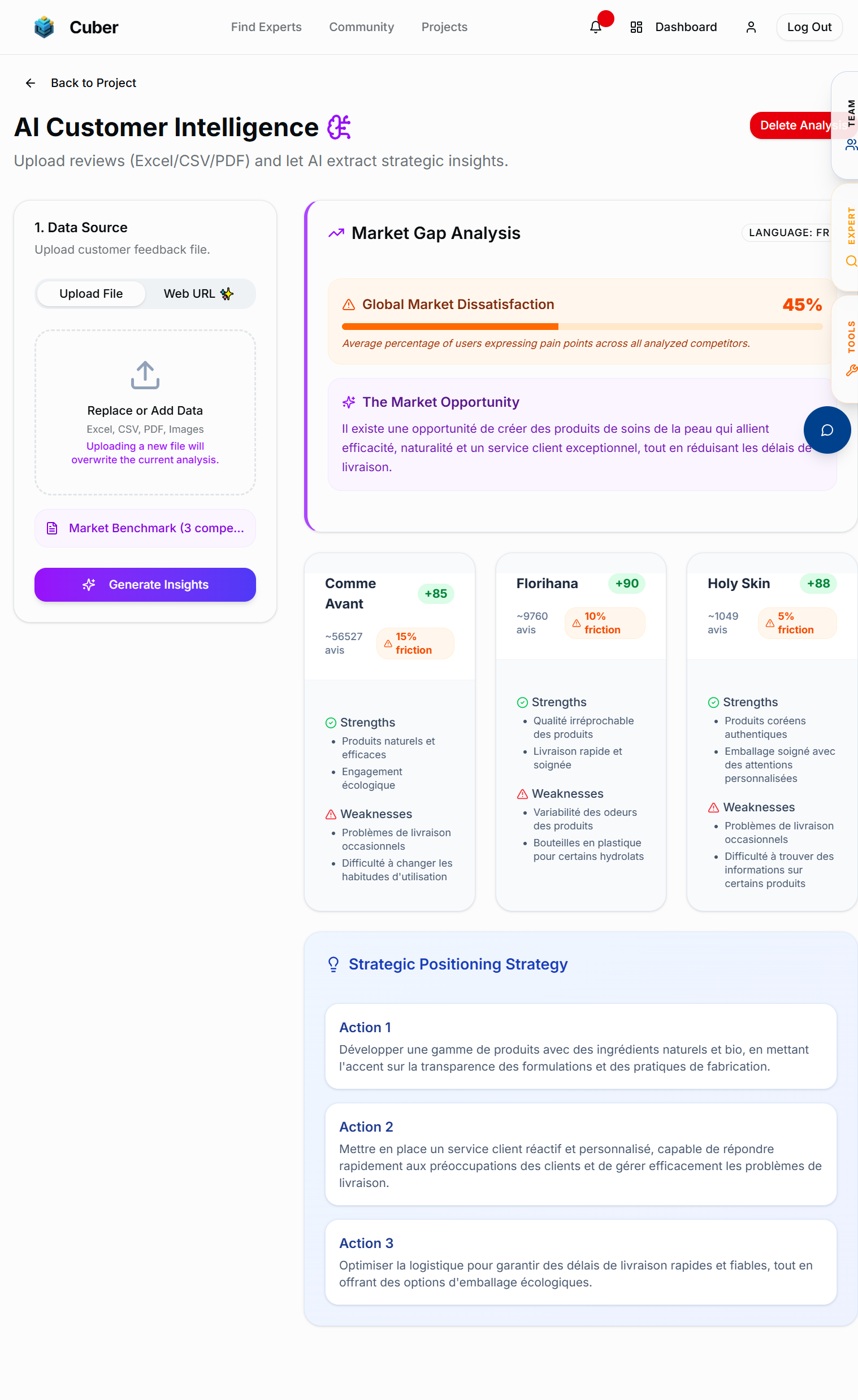Select the Market Benchmark file entry
Viewport: 858px width, 1400px height.
pyautogui.click(x=145, y=528)
